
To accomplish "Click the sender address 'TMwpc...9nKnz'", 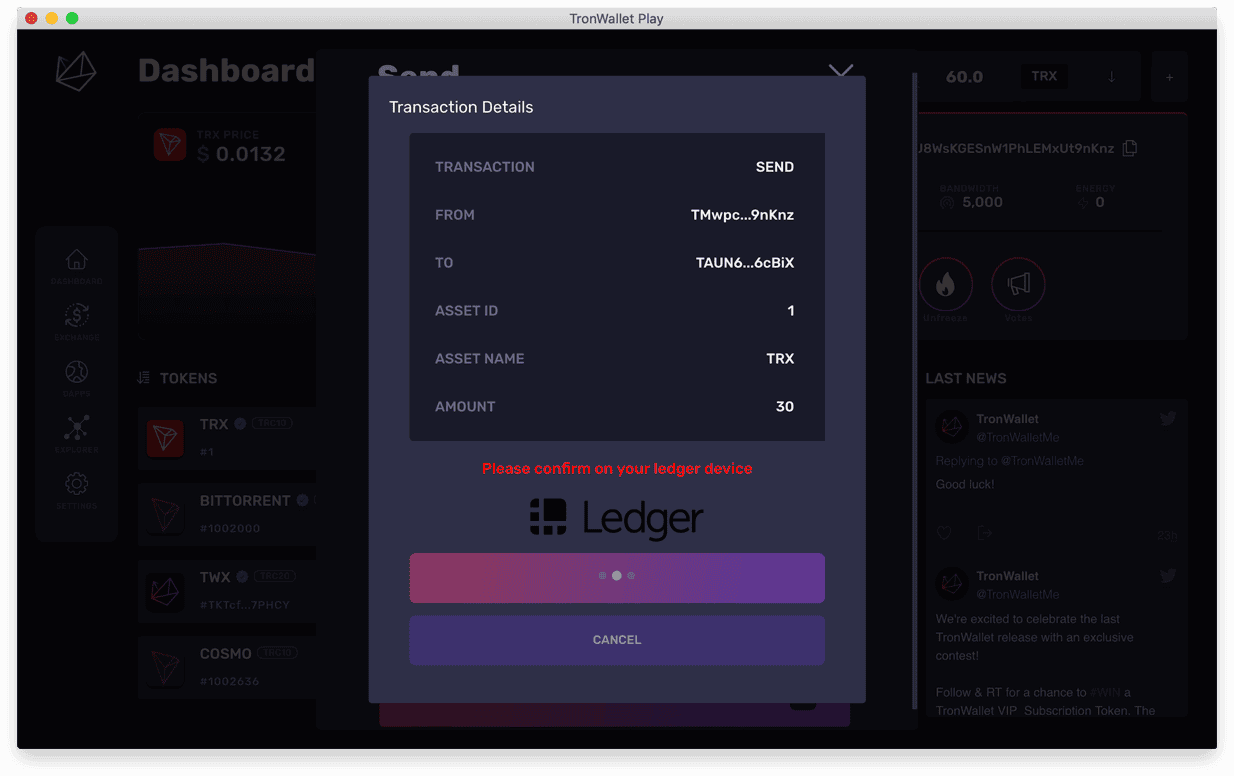I will click(742, 215).
